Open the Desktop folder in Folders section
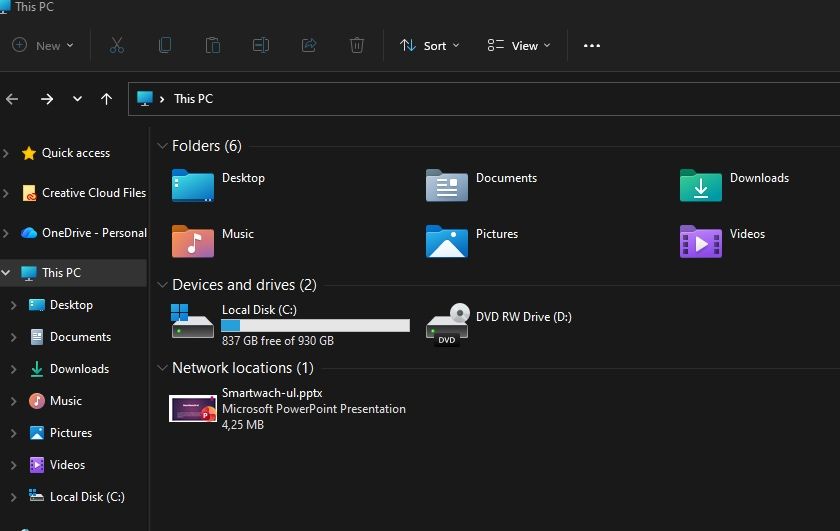840x531 pixels. coord(193,185)
